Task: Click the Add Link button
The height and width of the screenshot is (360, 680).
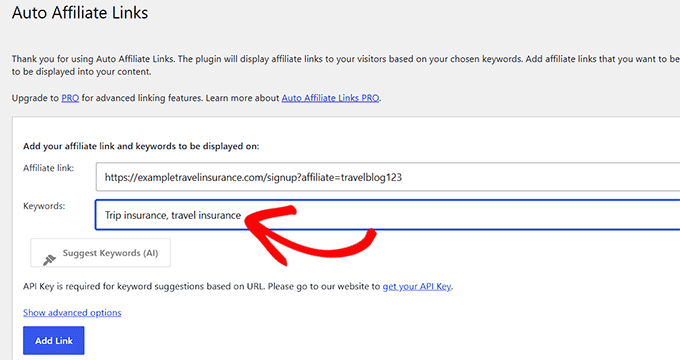Action: [x=54, y=340]
